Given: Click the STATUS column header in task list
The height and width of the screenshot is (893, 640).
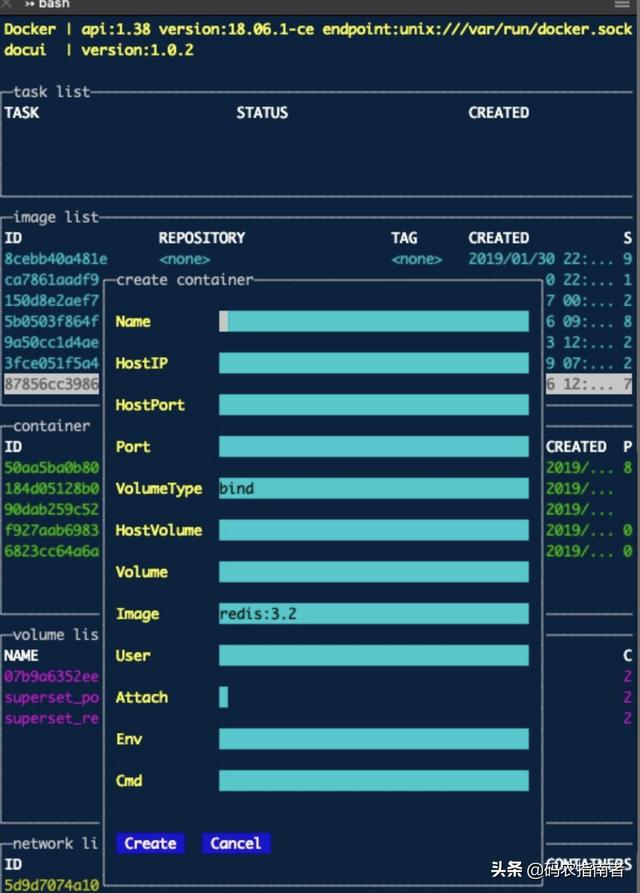Looking at the screenshot, I should (x=262, y=113).
